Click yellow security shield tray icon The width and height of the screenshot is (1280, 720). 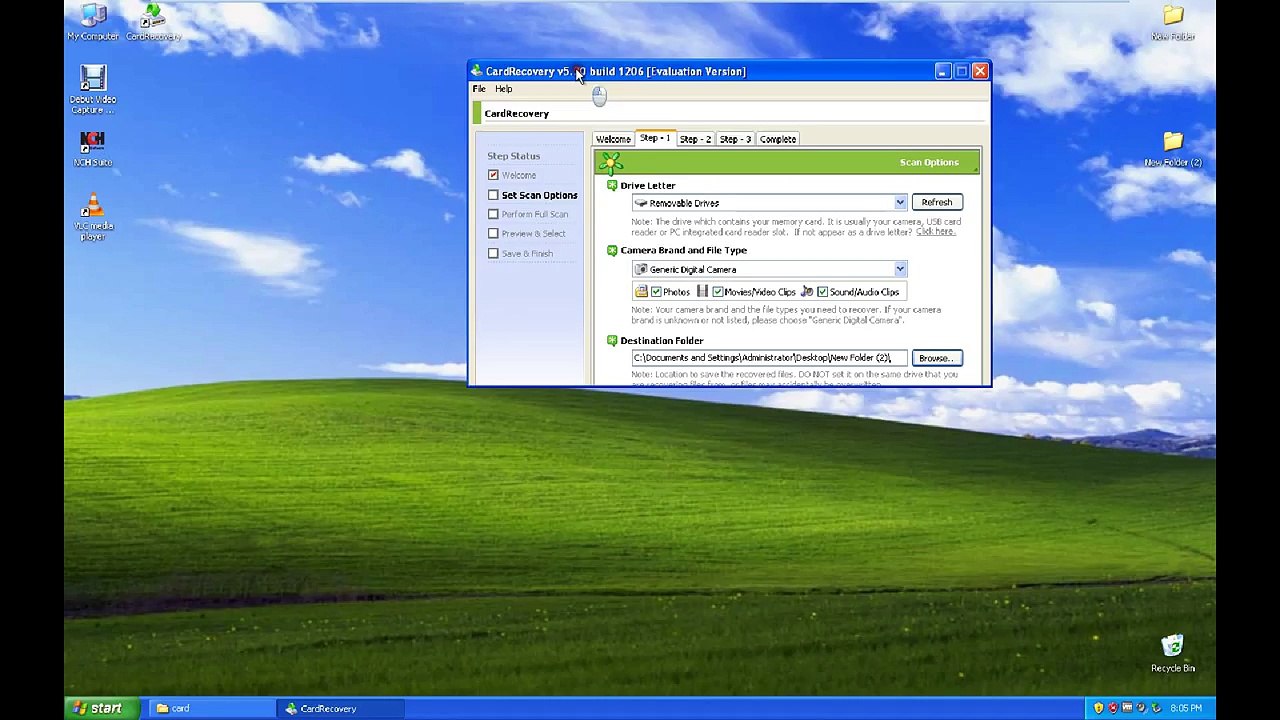[x=1099, y=708]
